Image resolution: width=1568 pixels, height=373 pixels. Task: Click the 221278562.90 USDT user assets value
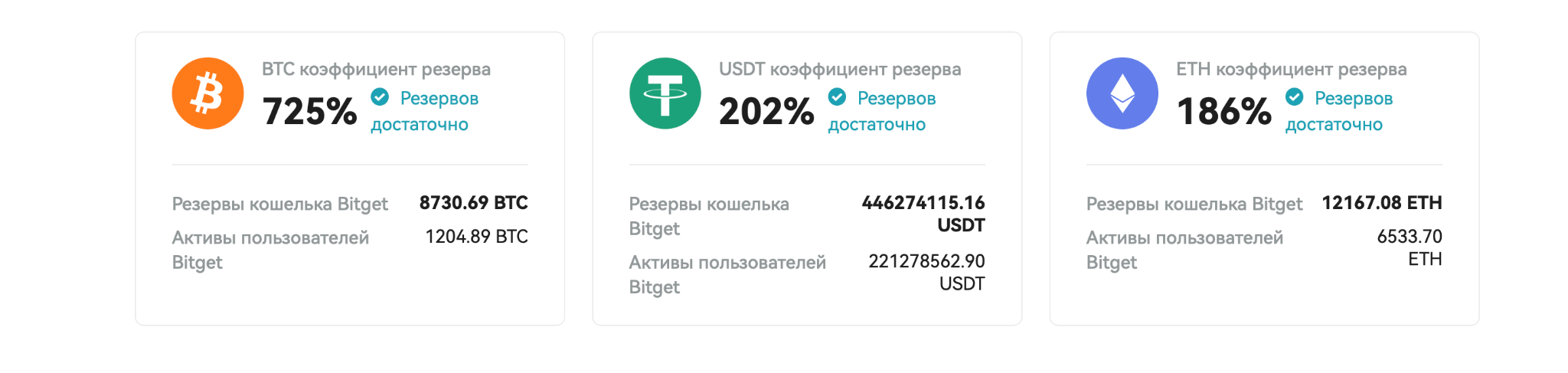click(926, 273)
